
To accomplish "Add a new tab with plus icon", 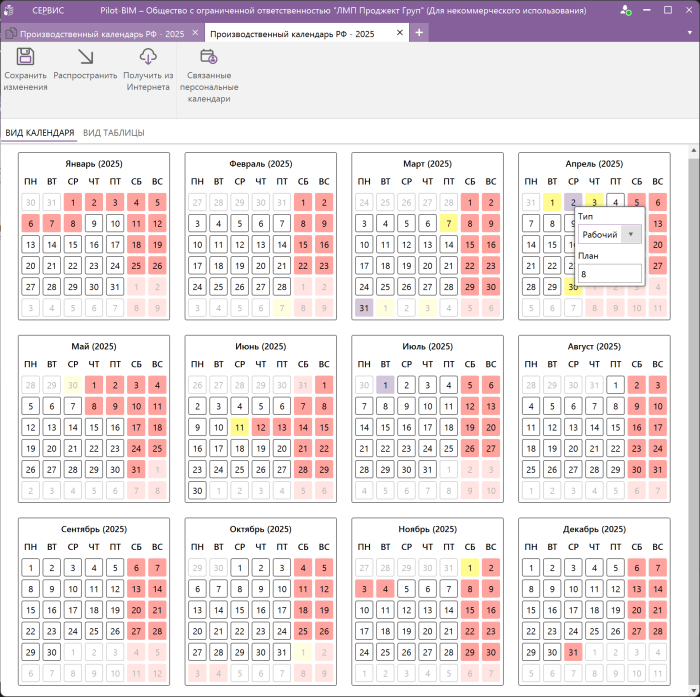I will [419, 33].
